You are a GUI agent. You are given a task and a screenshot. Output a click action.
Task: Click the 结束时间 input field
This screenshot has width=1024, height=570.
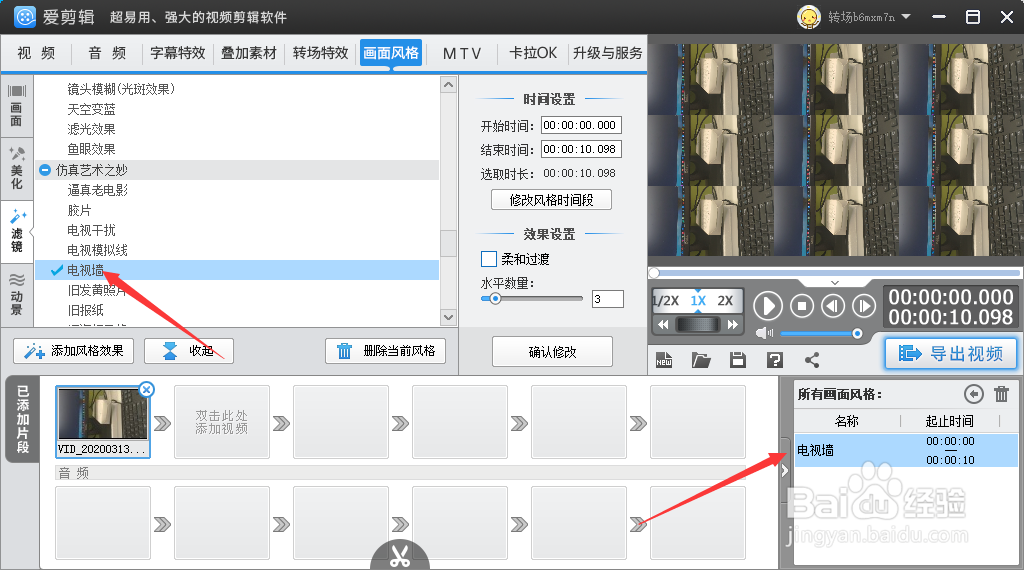(x=581, y=150)
